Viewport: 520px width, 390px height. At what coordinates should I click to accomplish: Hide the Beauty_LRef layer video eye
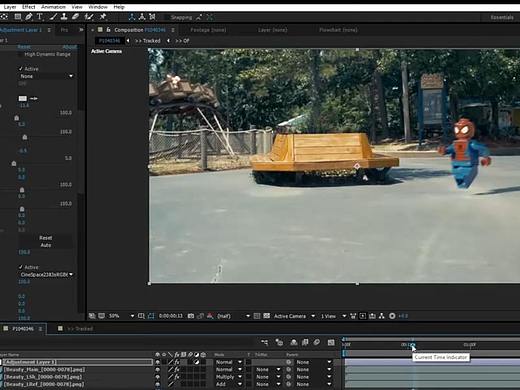pos(158,384)
